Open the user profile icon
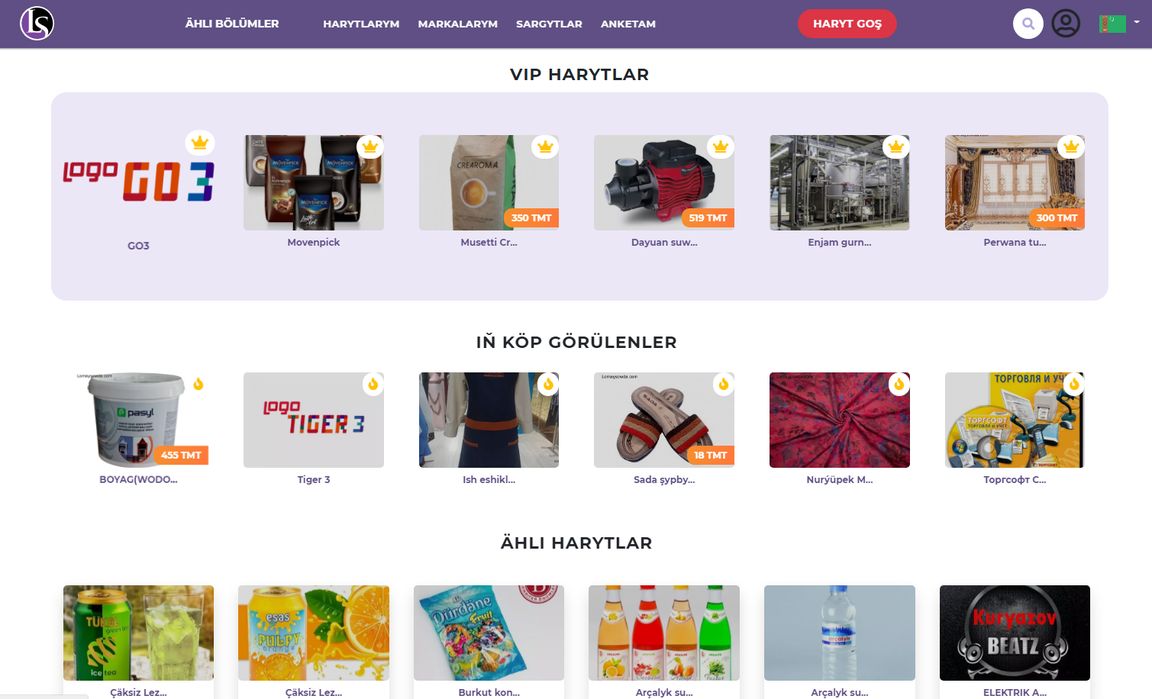 tap(1065, 24)
